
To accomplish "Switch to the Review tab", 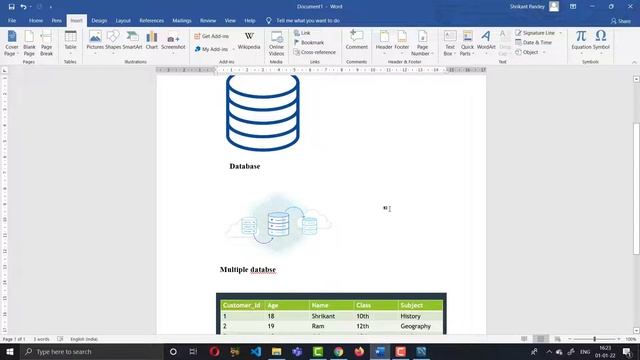I will pyautogui.click(x=208, y=20).
